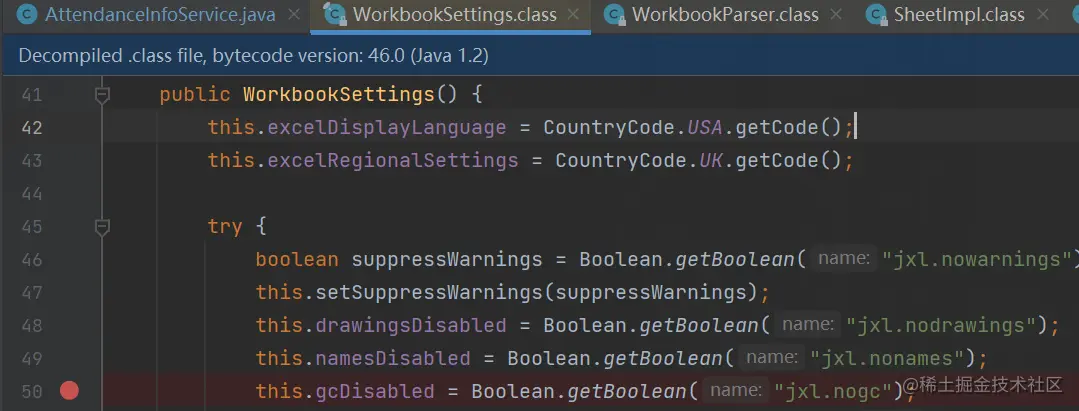Click the AttendanceInfoService.java file icon
The image size is (1079, 411).
tap(28, 14)
